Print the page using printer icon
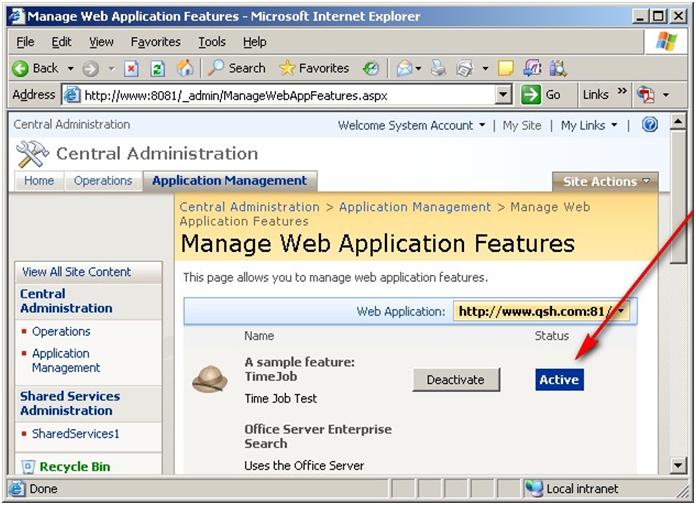 click(x=439, y=68)
